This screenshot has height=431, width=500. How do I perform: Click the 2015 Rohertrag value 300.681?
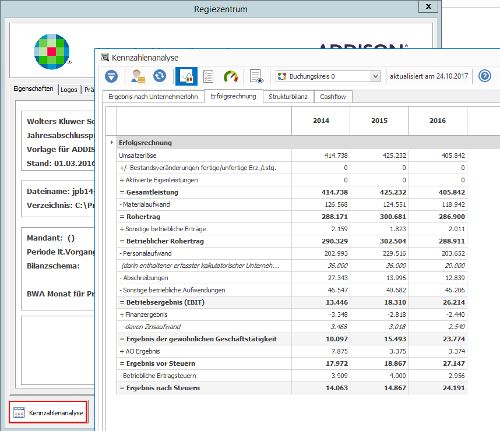coord(393,217)
